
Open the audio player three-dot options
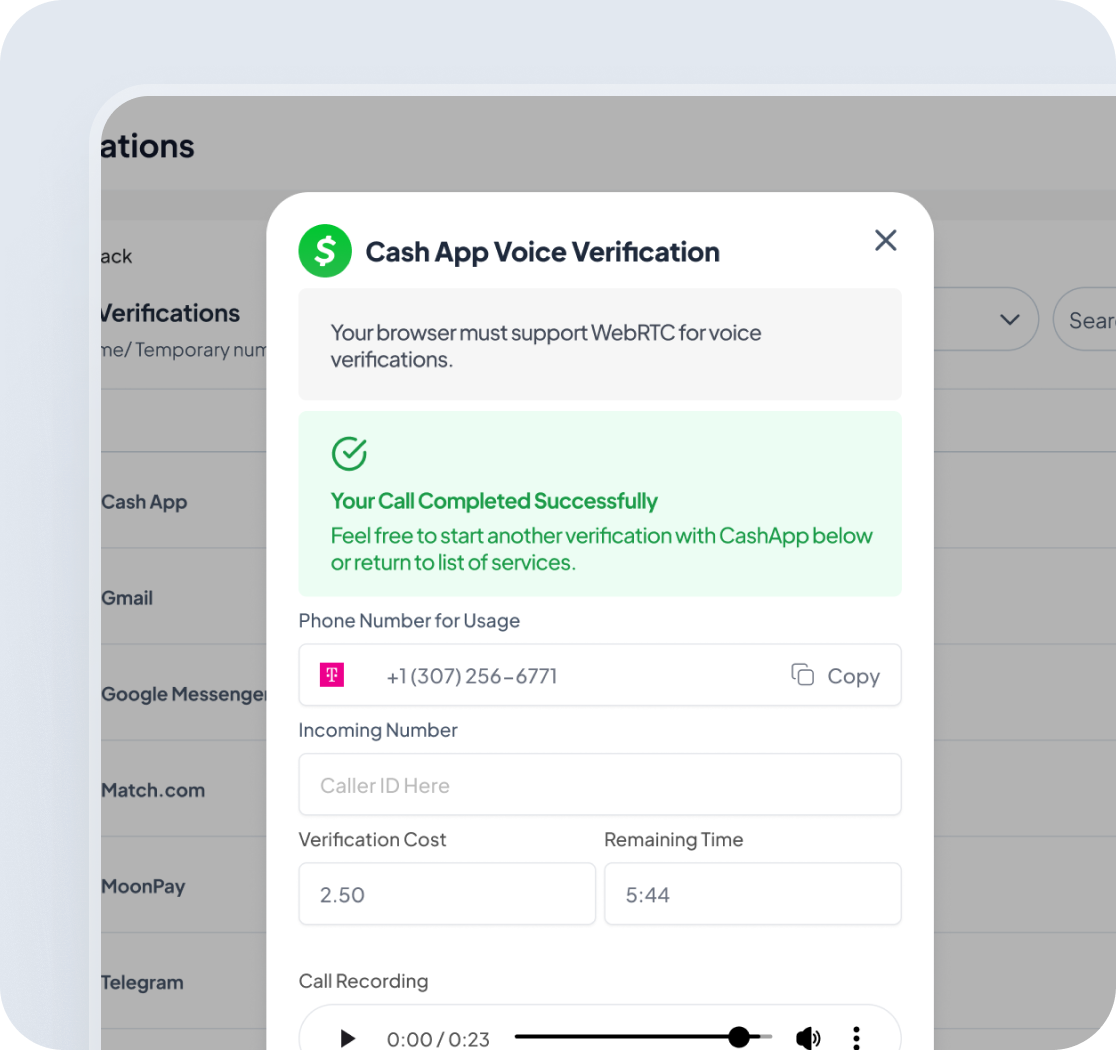click(x=856, y=1039)
